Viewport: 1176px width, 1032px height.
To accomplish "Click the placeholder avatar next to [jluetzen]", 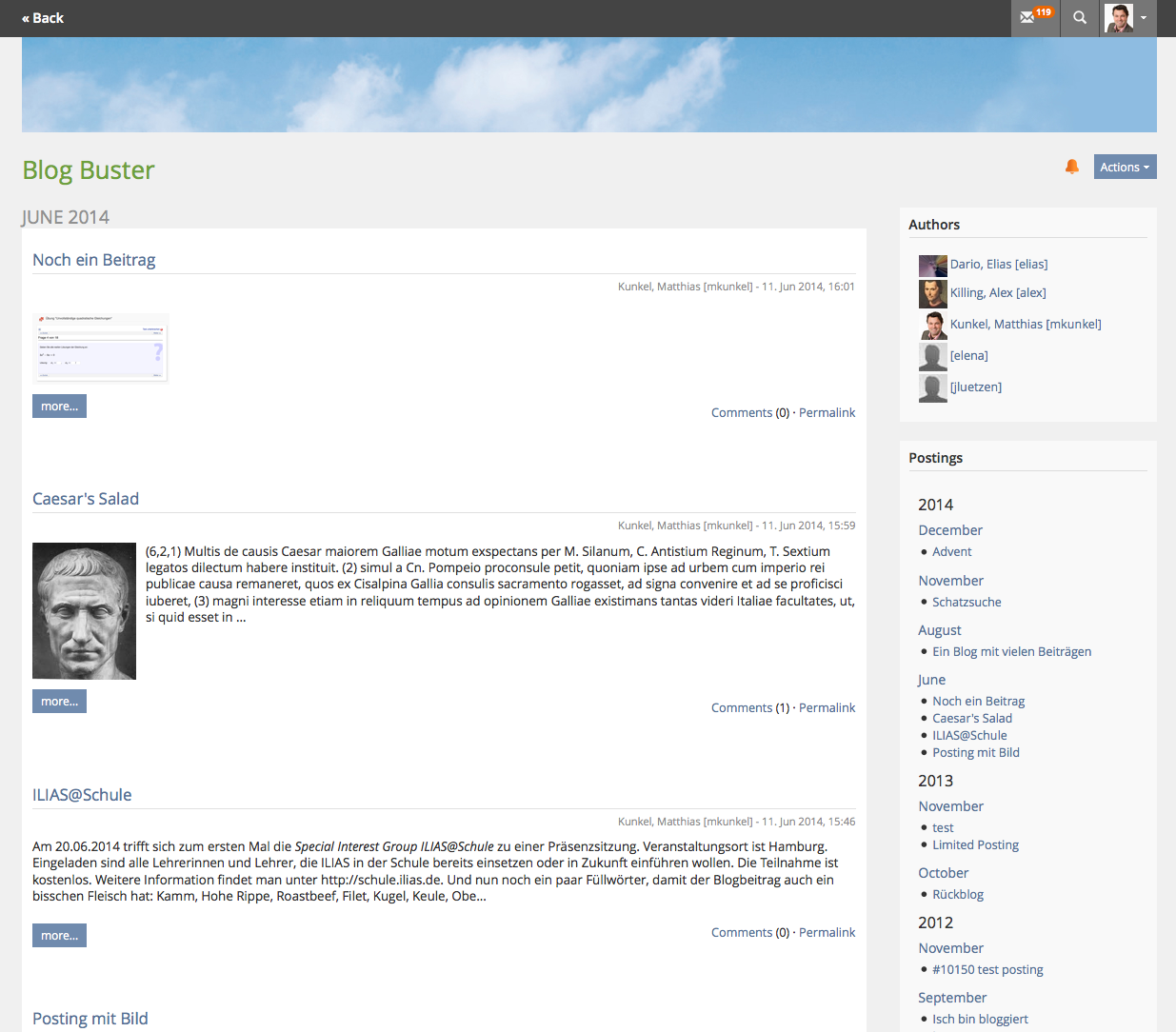I will click(x=932, y=387).
